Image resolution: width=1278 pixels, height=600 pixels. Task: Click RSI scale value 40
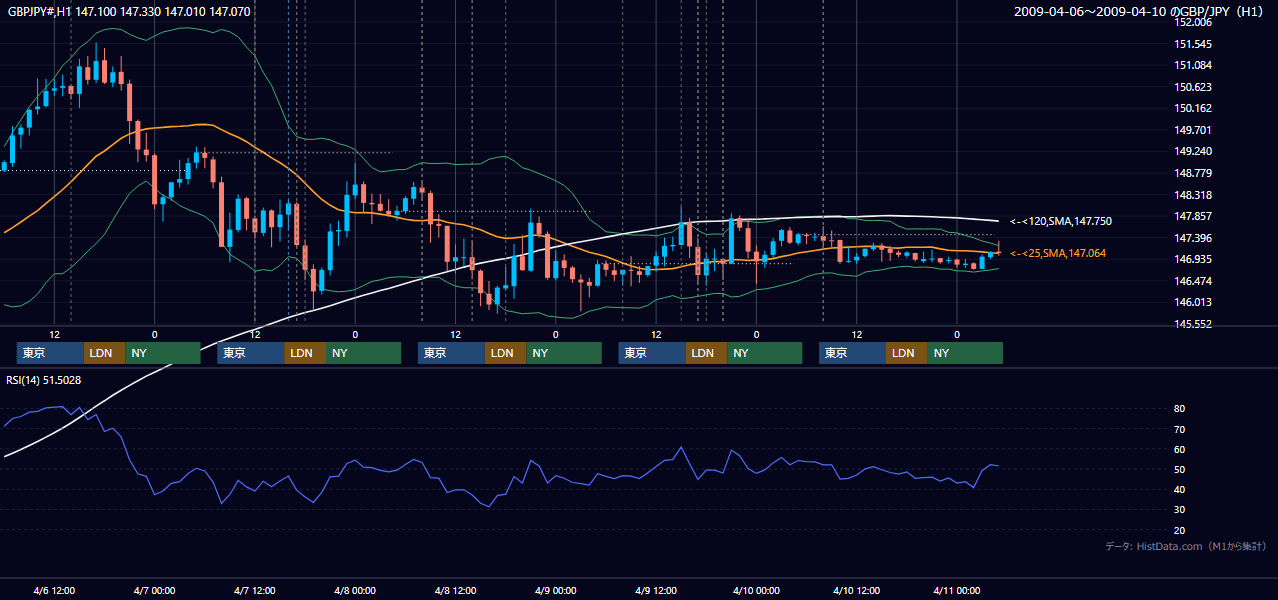point(1180,489)
